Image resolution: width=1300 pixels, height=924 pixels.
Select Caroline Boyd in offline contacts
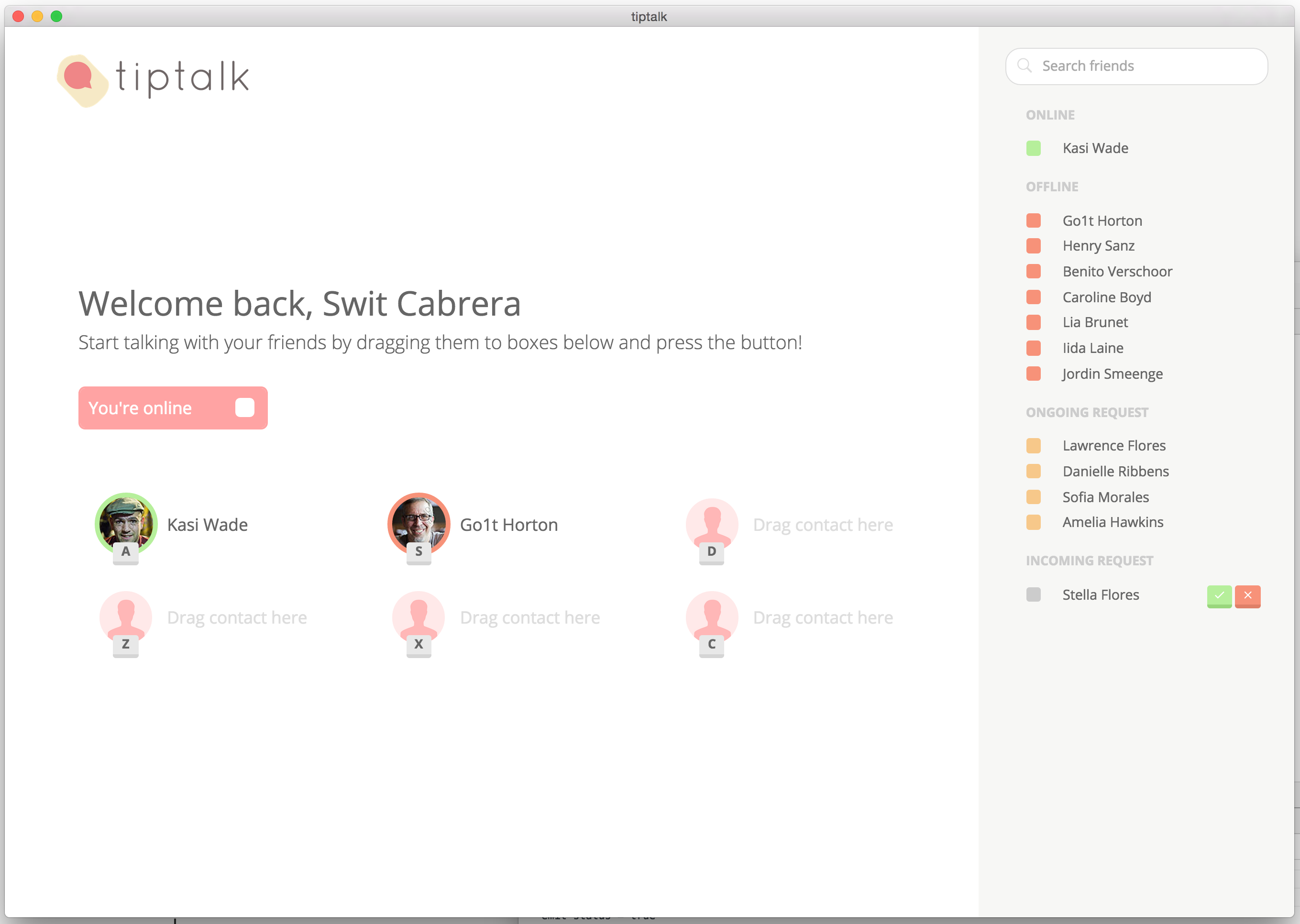tap(1106, 297)
